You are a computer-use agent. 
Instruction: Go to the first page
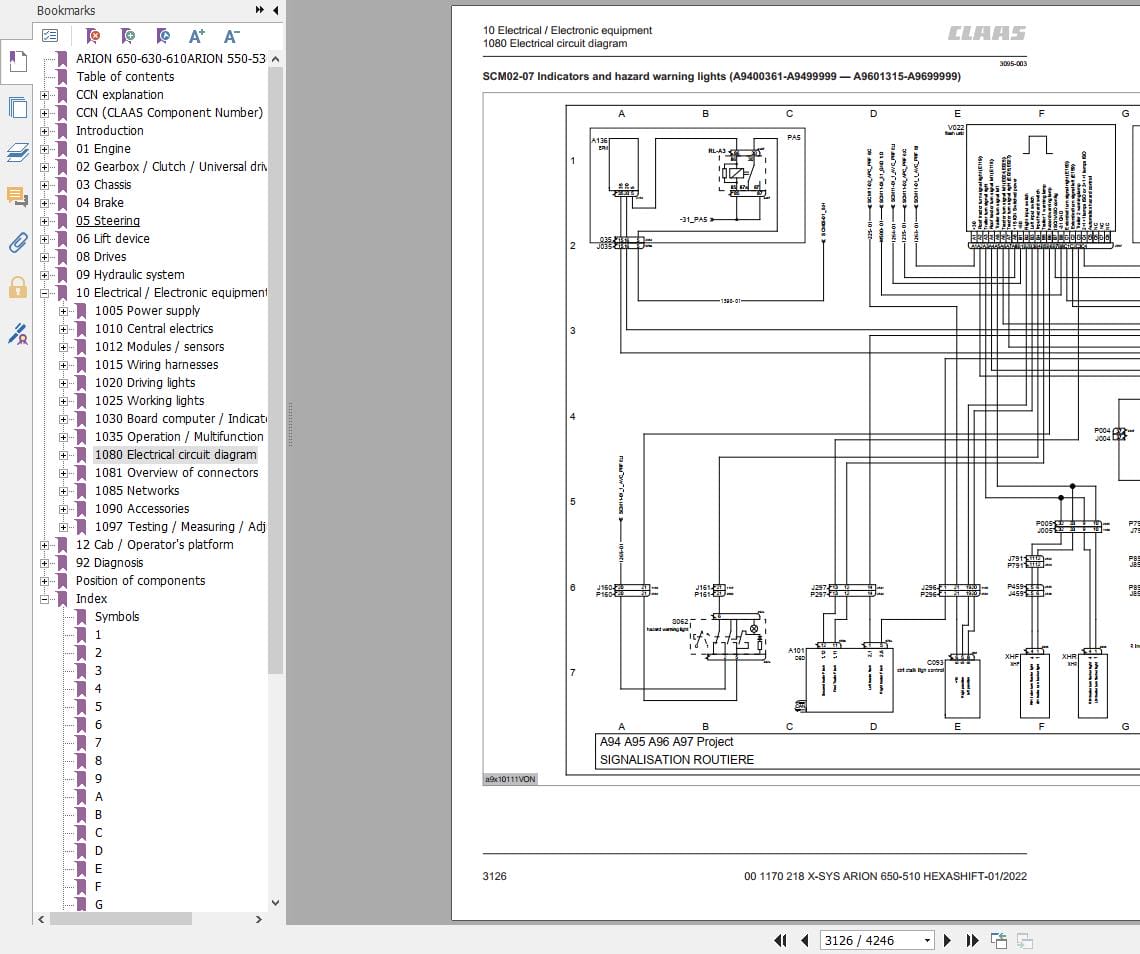pos(780,940)
